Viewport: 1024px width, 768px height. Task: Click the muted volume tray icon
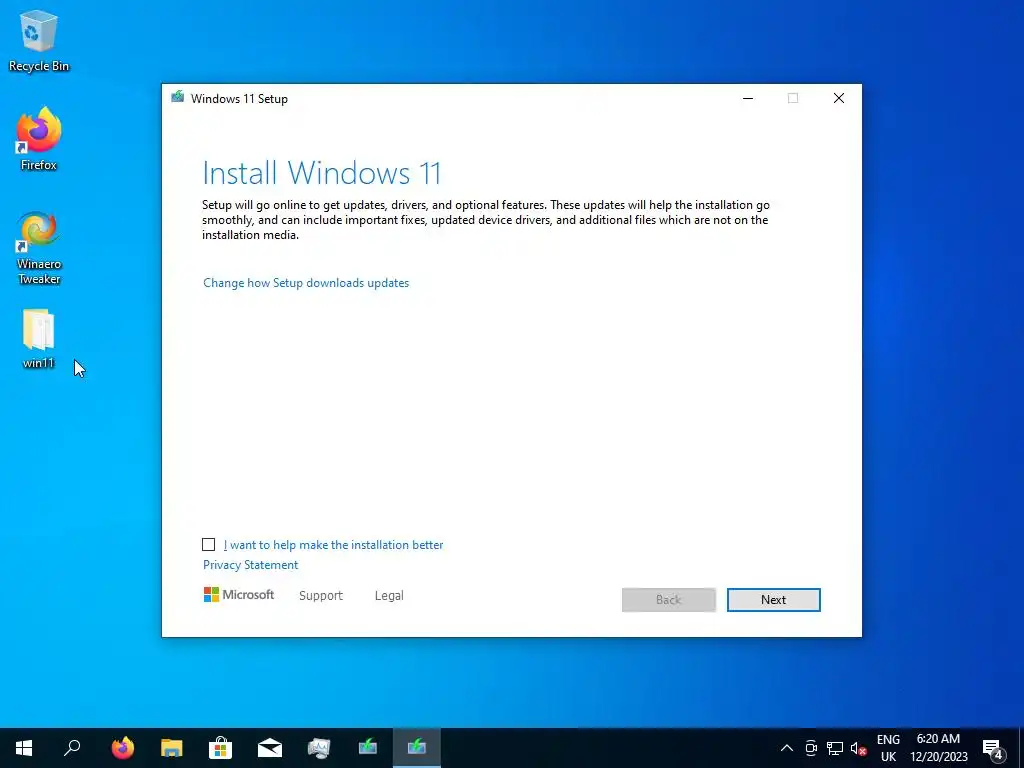pos(858,748)
